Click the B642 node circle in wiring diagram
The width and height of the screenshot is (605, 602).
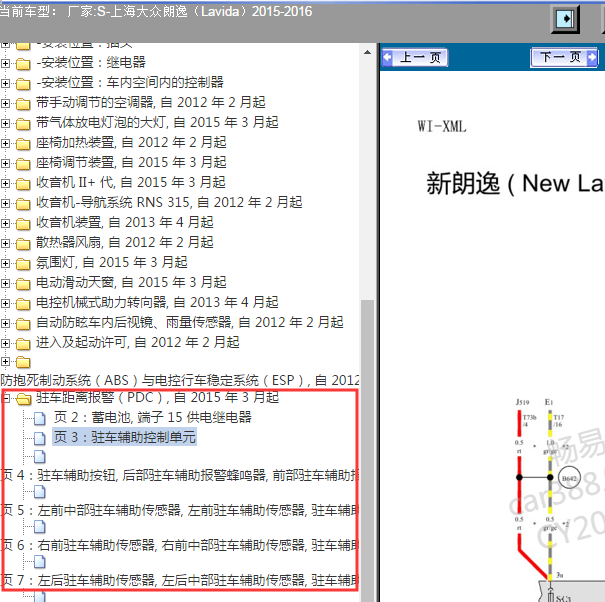[569, 478]
